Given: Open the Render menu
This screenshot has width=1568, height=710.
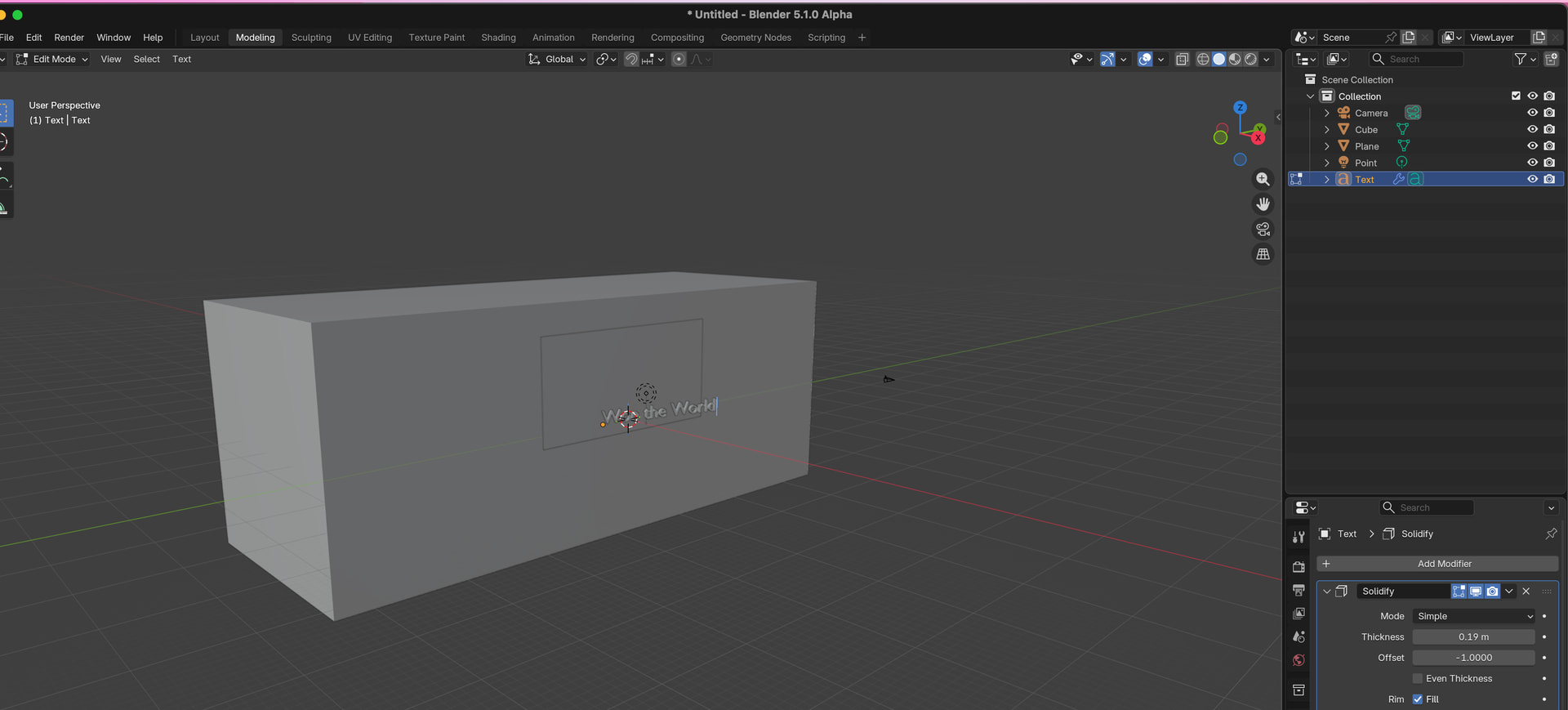Looking at the screenshot, I should point(69,38).
